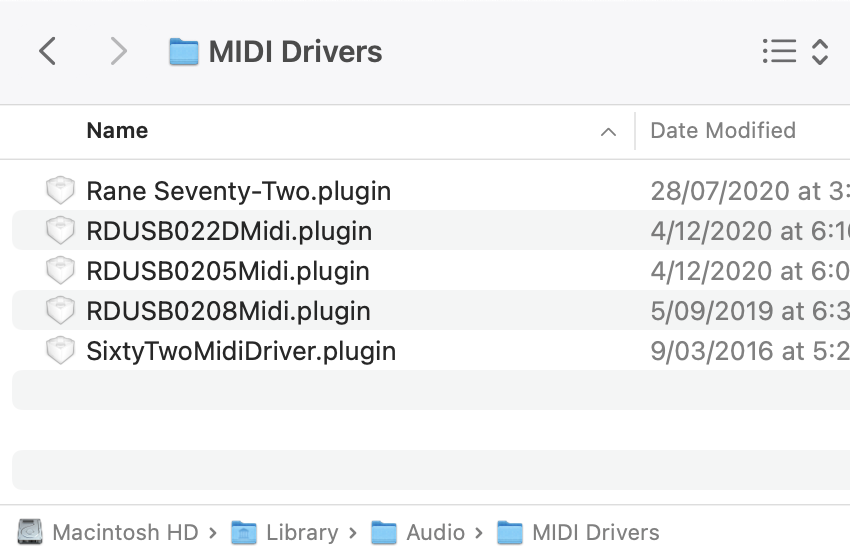Select the SixtyTwoMidiDriver.plugin file name
850x556 pixels.
(x=241, y=352)
